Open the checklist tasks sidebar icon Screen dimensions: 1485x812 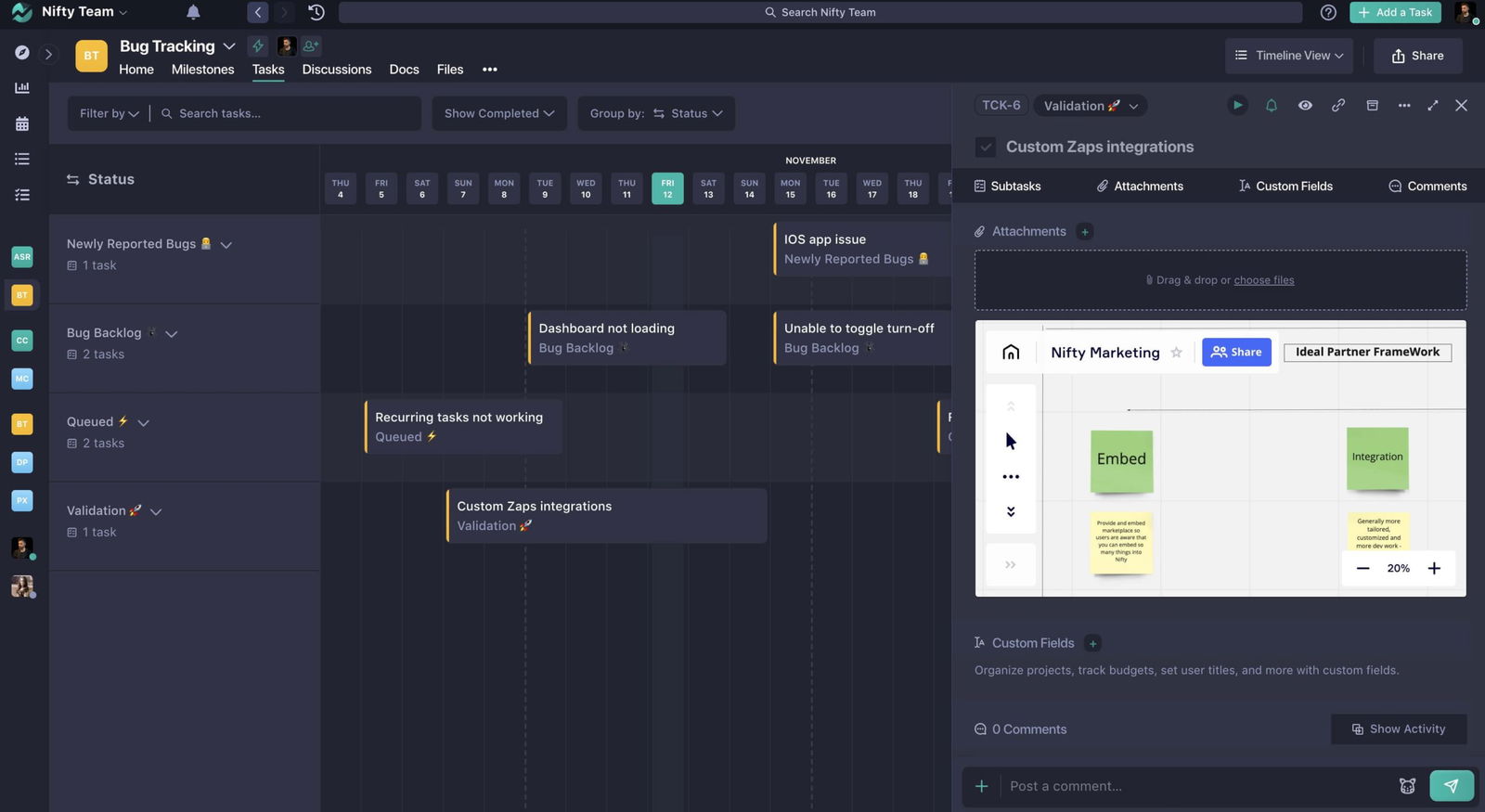click(x=22, y=195)
